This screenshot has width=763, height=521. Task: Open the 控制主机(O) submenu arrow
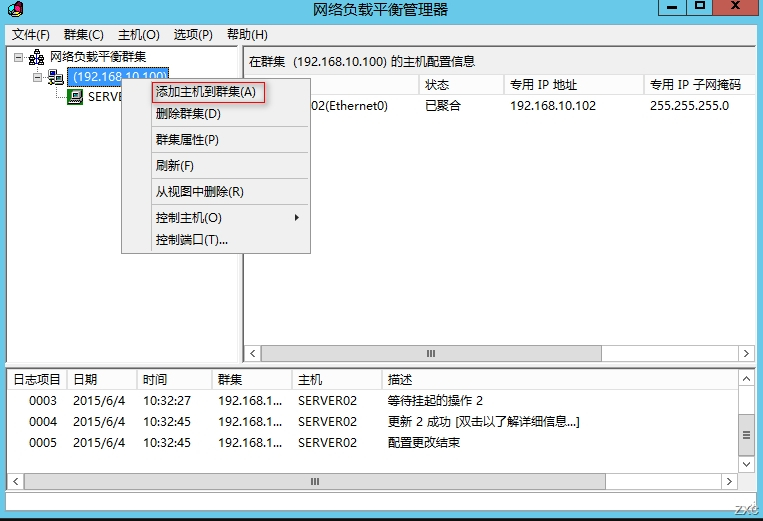pos(296,217)
